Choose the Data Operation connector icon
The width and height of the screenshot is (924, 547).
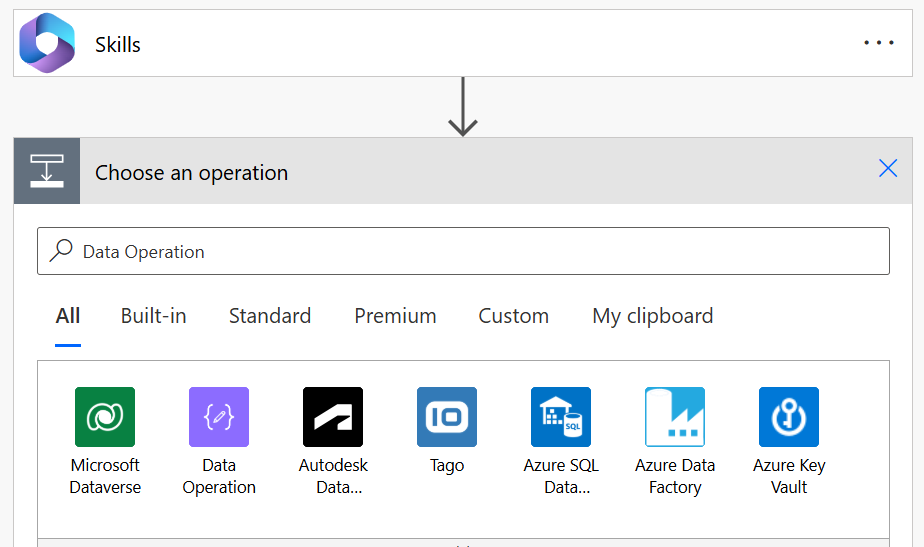219,417
